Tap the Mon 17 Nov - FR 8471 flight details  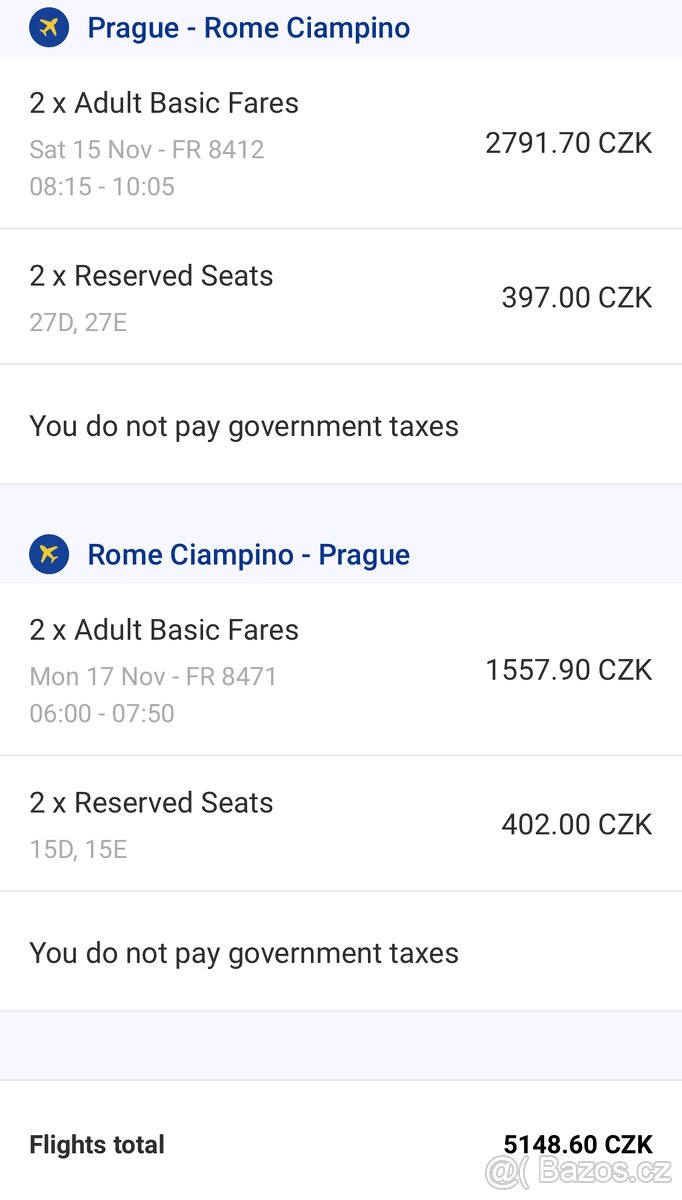coord(153,676)
